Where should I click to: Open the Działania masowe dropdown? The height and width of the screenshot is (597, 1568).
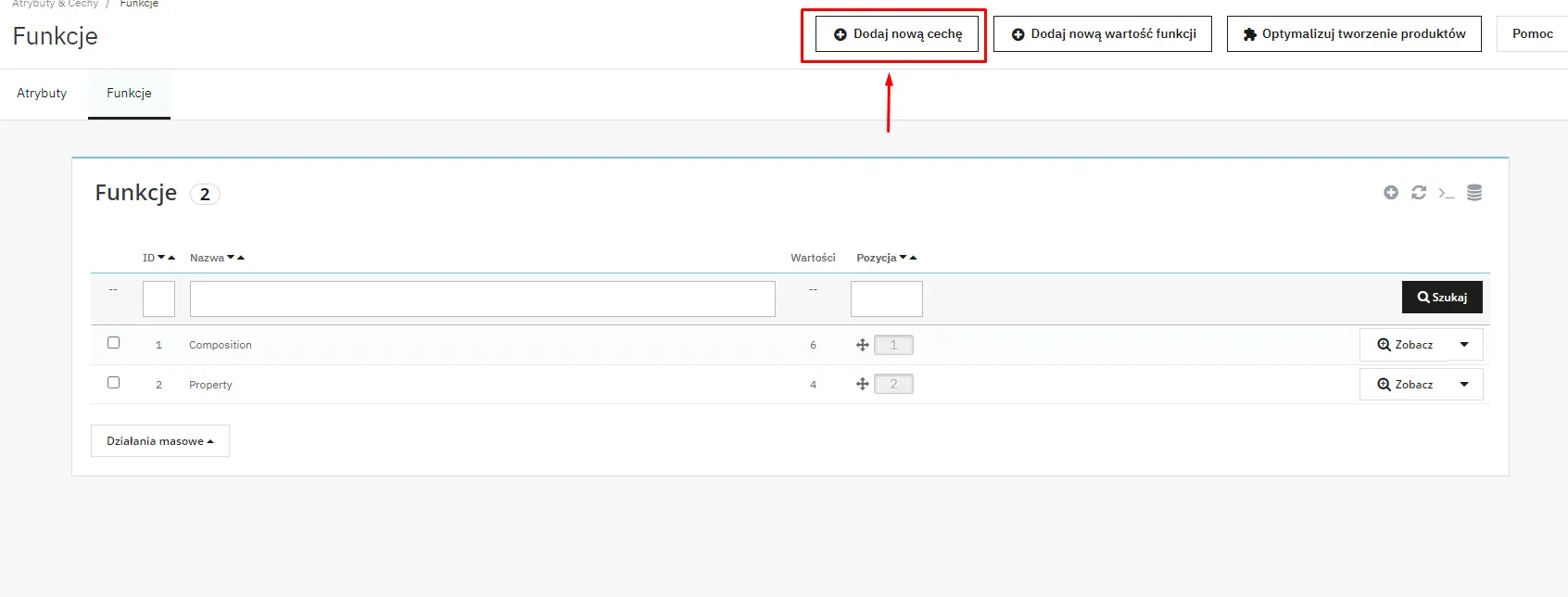tap(159, 441)
